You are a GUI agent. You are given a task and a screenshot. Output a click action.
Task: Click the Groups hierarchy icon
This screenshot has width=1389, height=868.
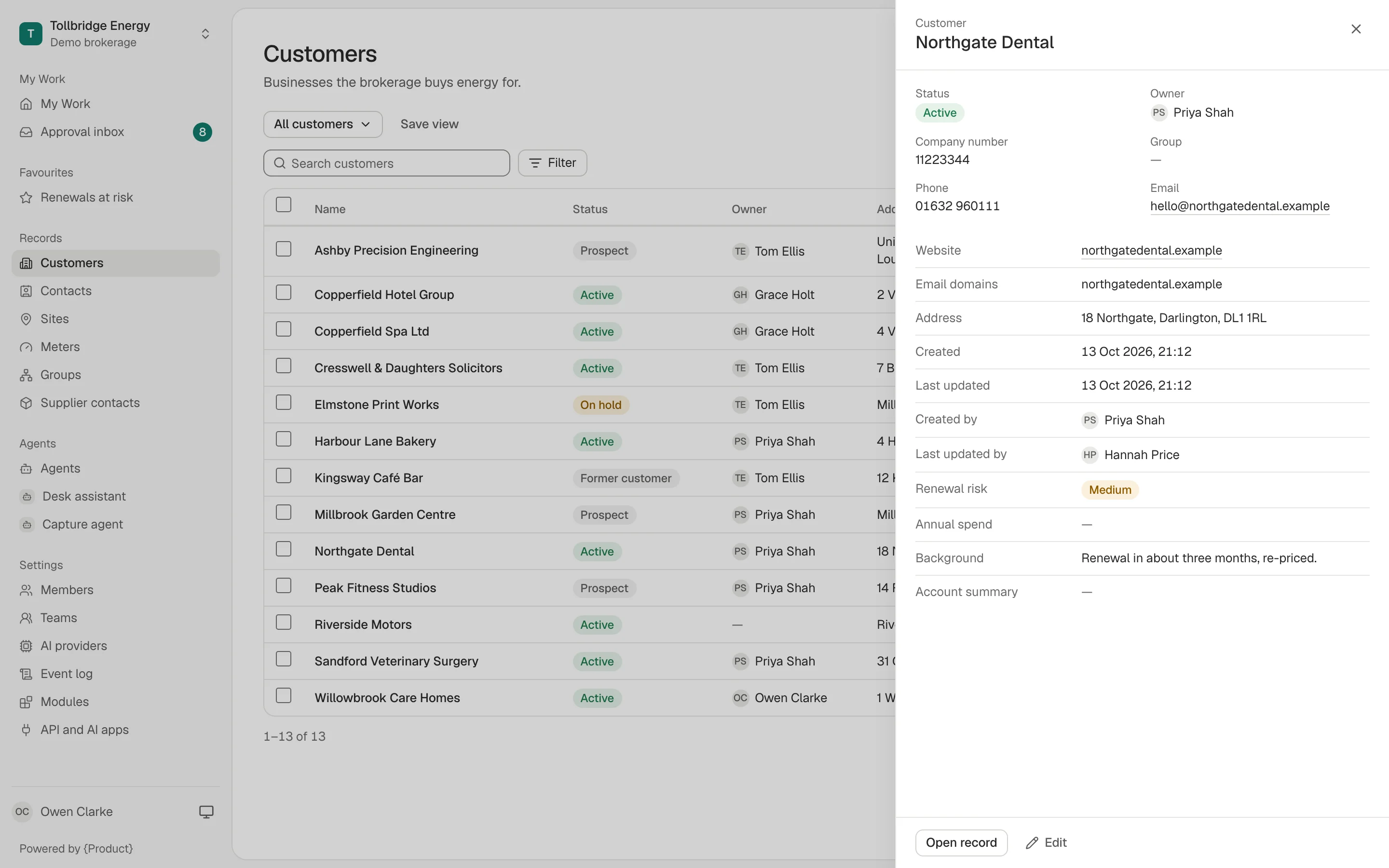[26, 376]
